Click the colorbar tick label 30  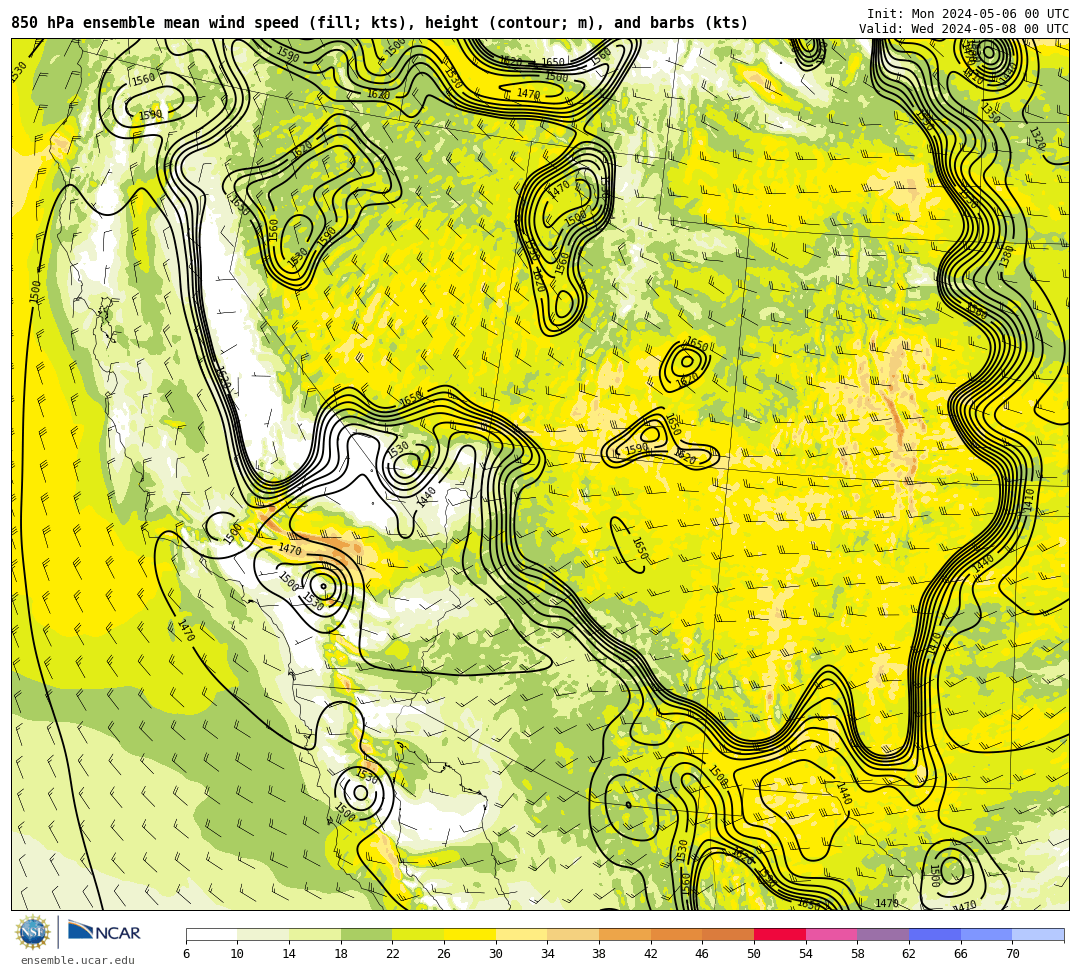coord(495,954)
